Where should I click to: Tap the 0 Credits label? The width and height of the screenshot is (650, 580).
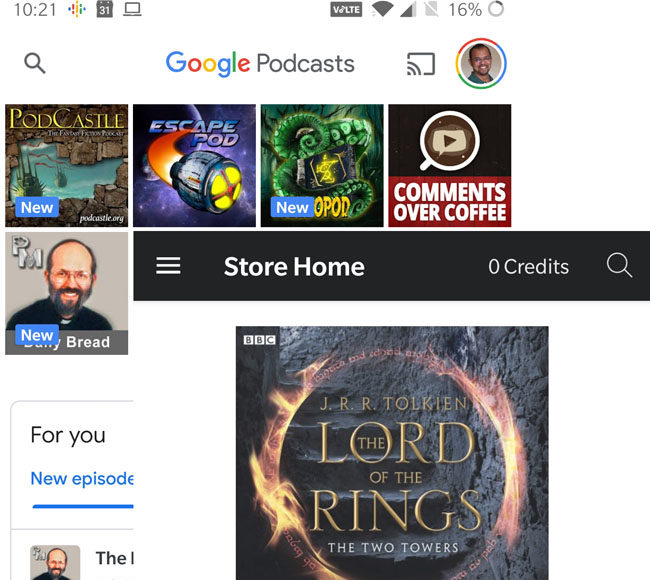[528, 267]
